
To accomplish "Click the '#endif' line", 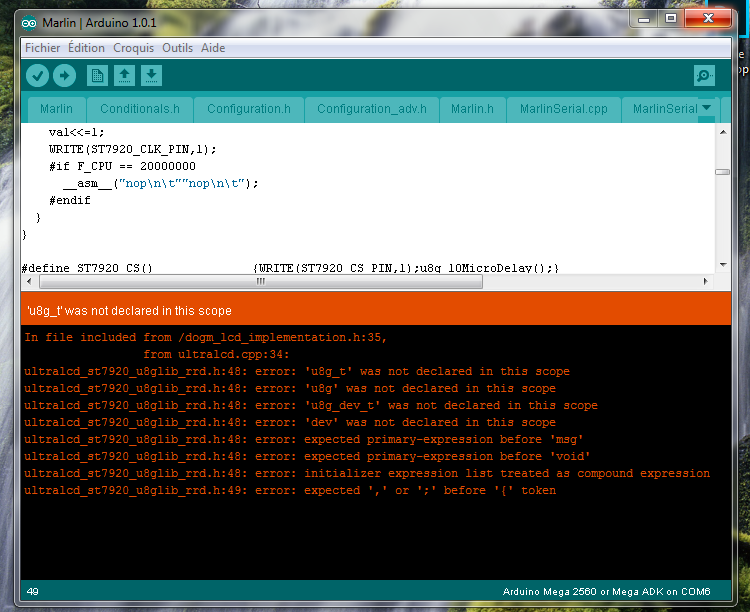I will pyautogui.click(x=69, y=200).
